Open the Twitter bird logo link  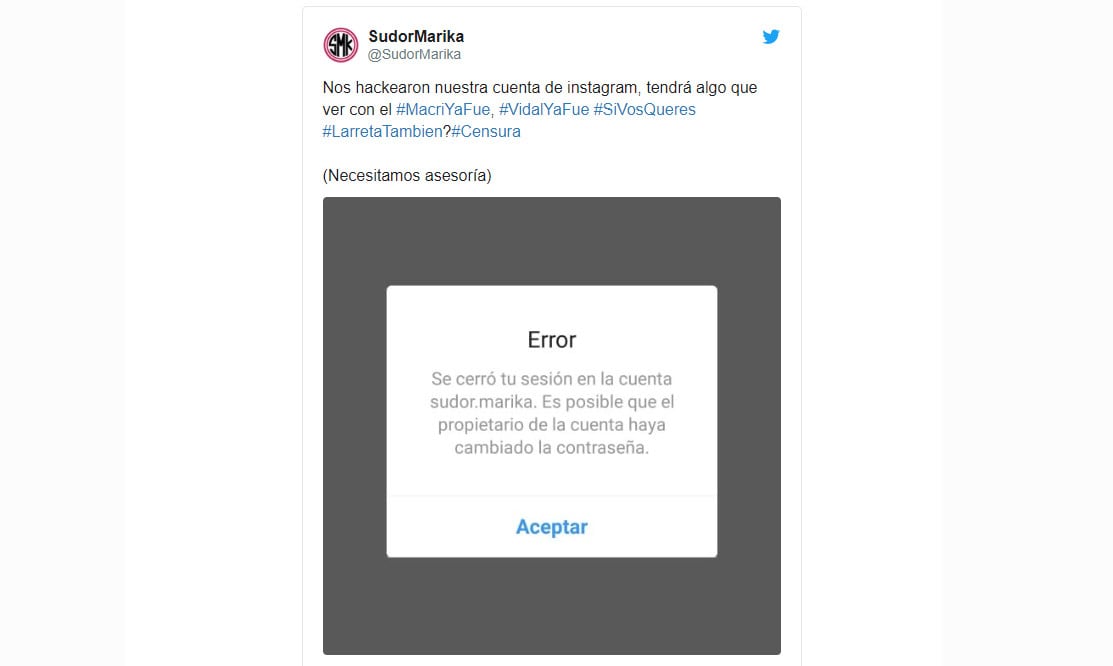(x=771, y=36)
